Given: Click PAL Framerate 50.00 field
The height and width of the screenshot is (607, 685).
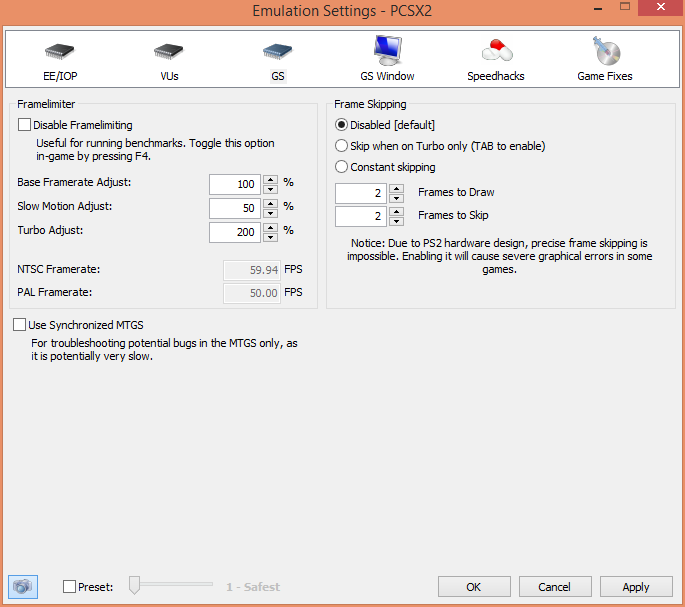Looking at the screenshot, I should coord(252,293).
